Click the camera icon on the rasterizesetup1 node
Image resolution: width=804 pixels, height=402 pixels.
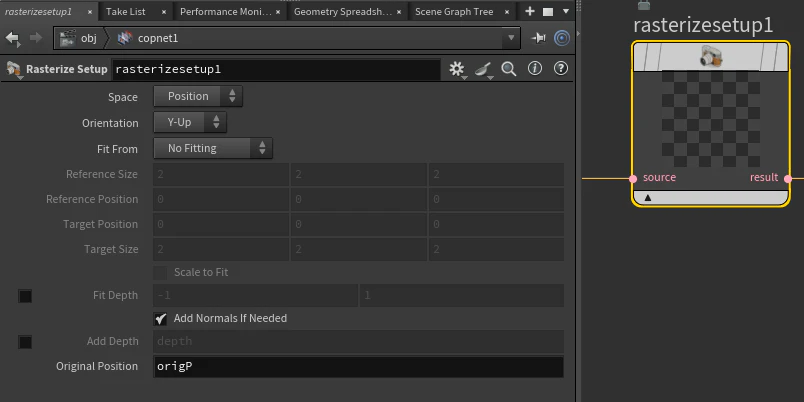[x=711, y=56]
